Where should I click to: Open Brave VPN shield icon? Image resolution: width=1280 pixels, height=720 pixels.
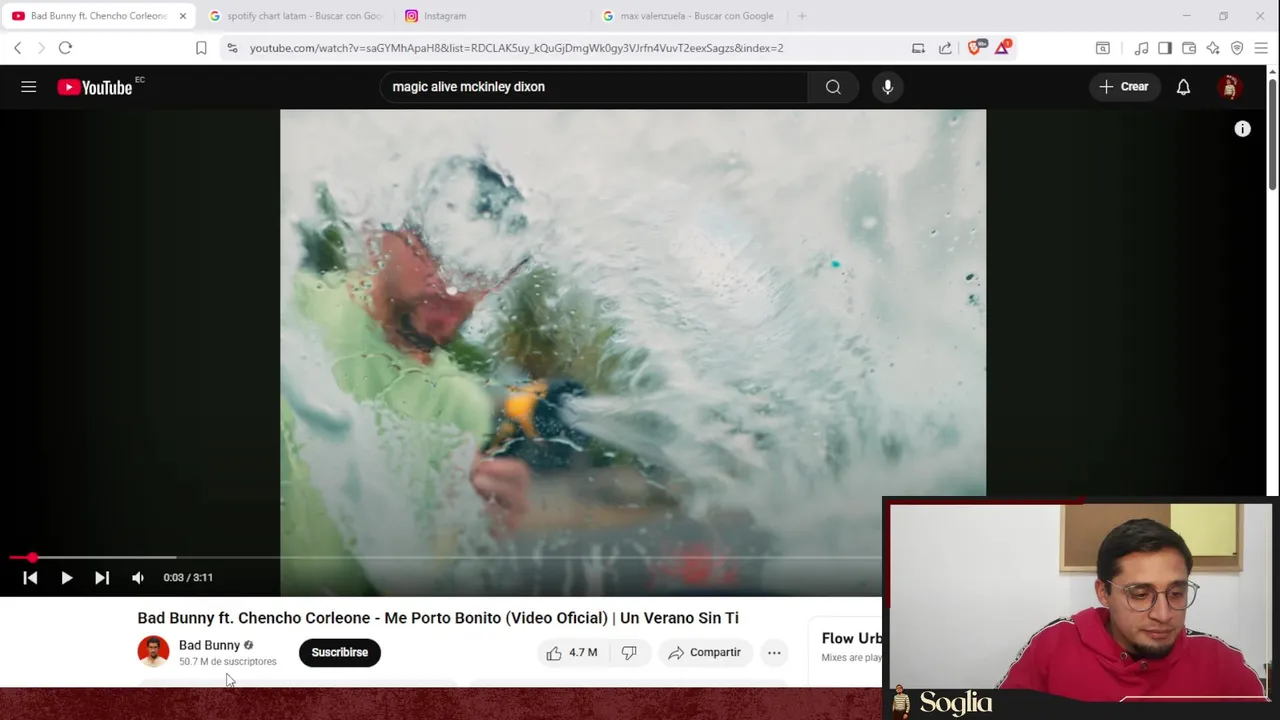click(x=1237, y=48)
